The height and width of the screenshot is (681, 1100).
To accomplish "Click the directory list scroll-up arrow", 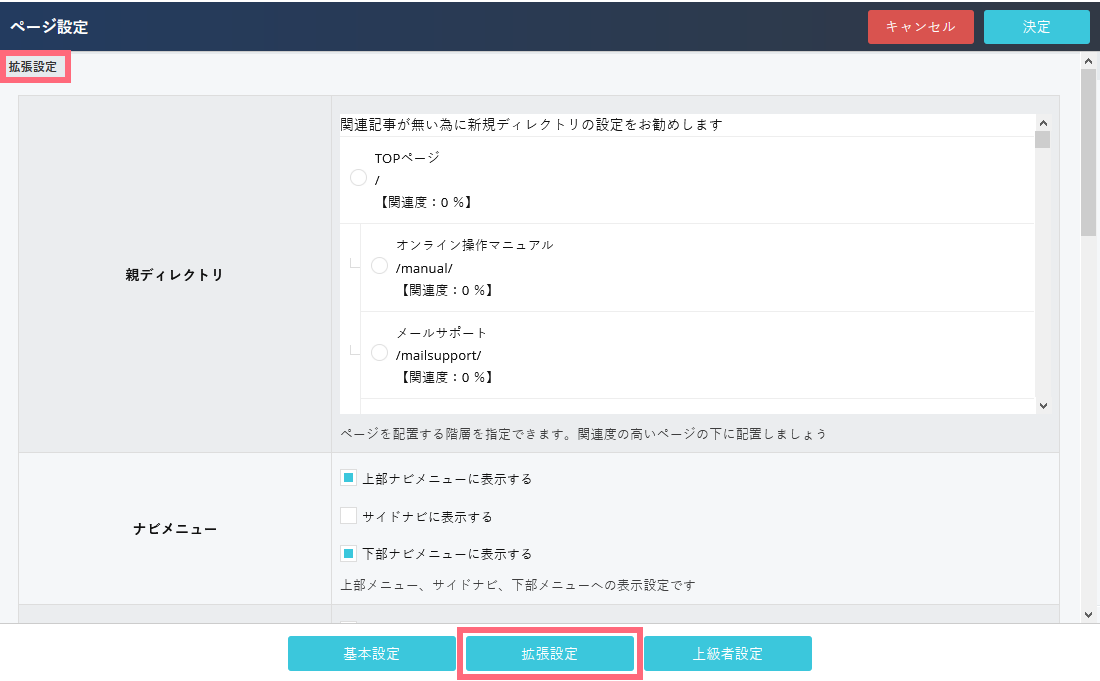I will [x=1043, y=122].
